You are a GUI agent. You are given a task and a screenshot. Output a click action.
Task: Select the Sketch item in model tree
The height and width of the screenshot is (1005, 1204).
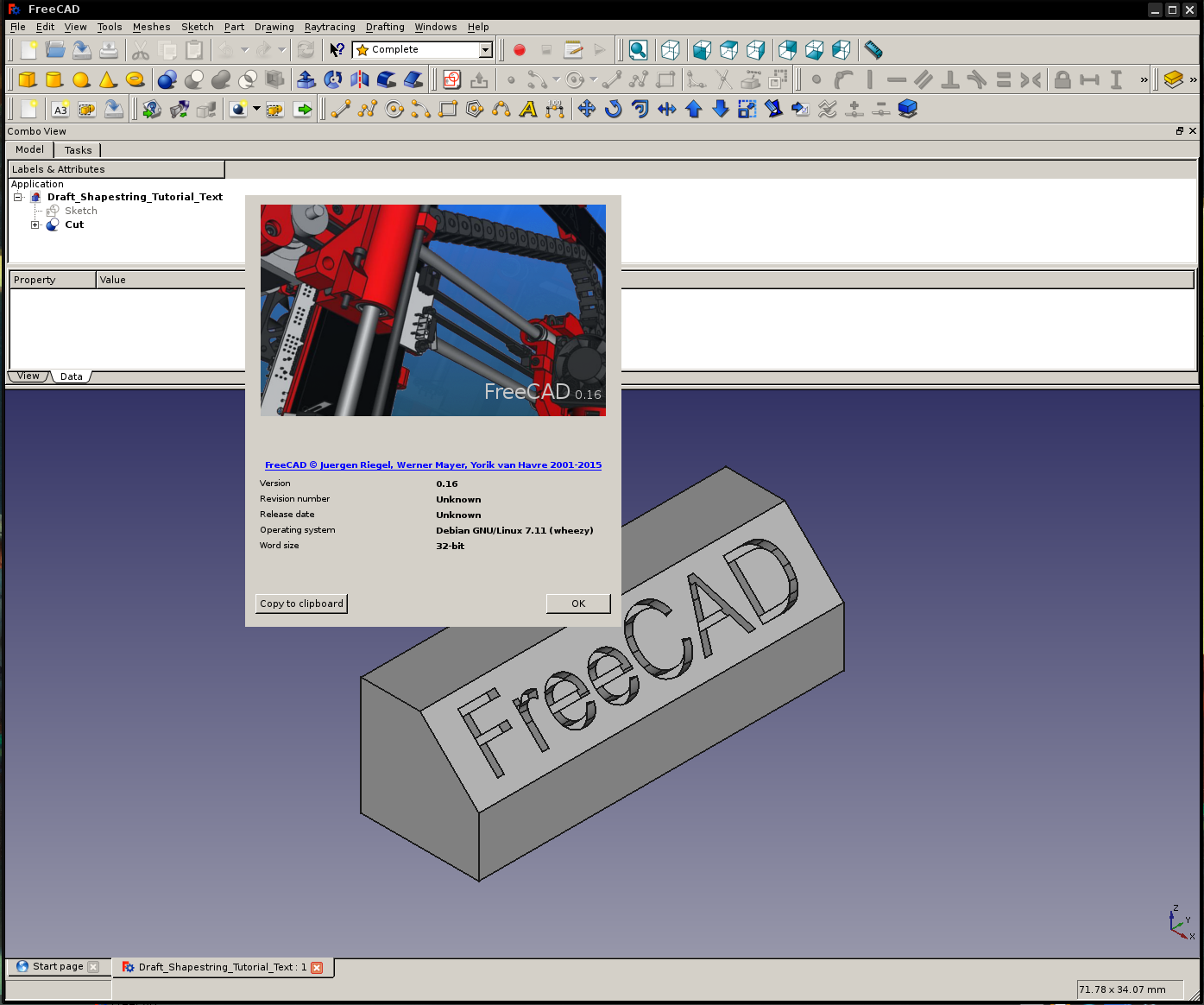[81, 211]
